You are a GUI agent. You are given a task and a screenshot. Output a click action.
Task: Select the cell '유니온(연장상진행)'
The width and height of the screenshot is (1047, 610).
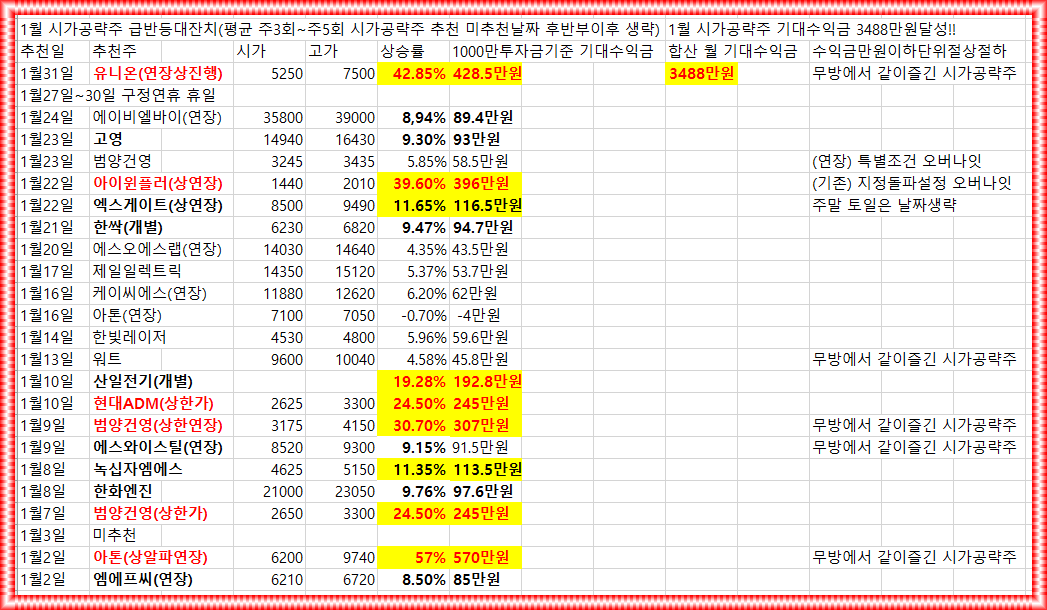click(158, 73)
